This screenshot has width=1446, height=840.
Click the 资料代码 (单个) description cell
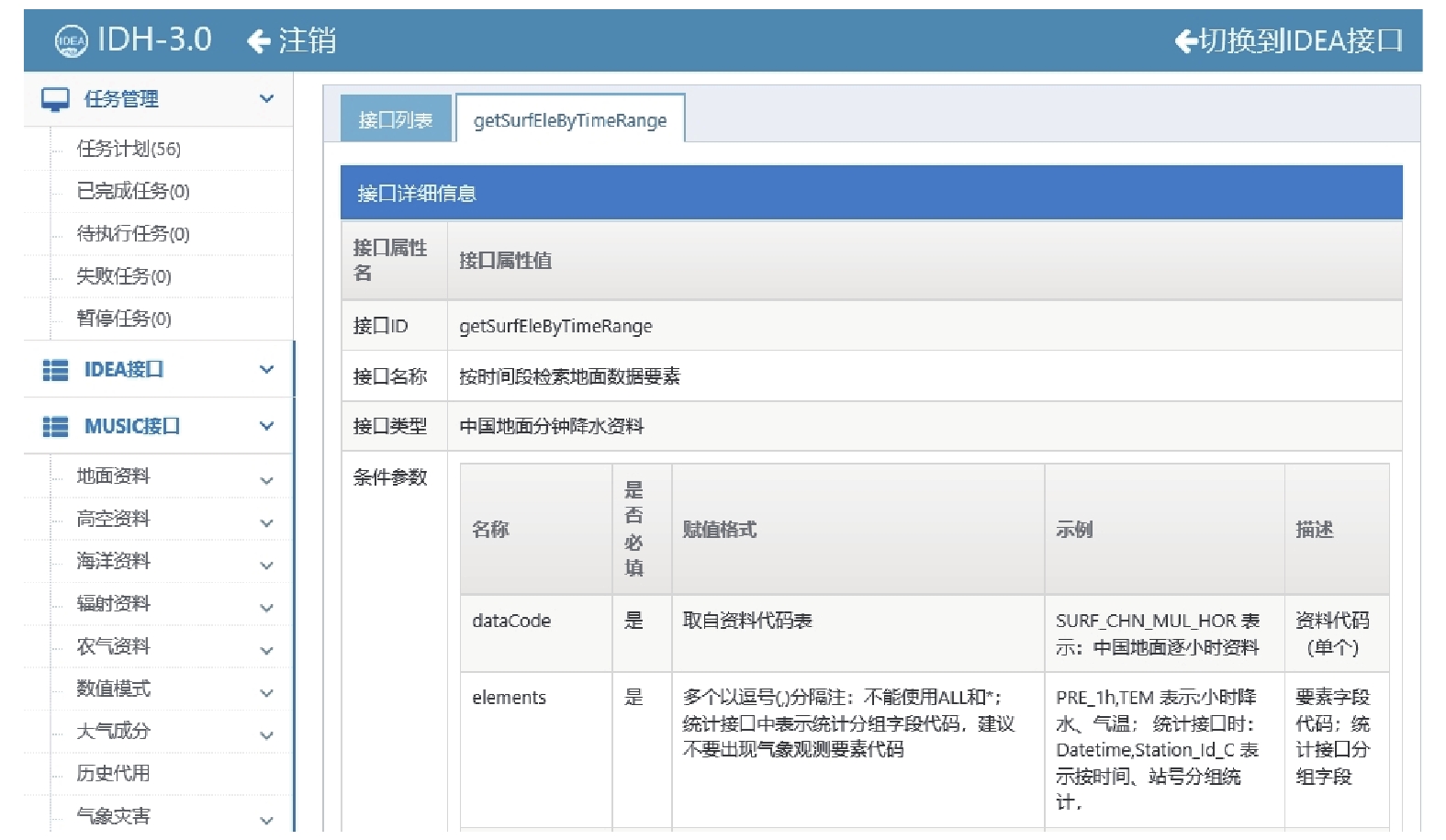(1337, 633)
